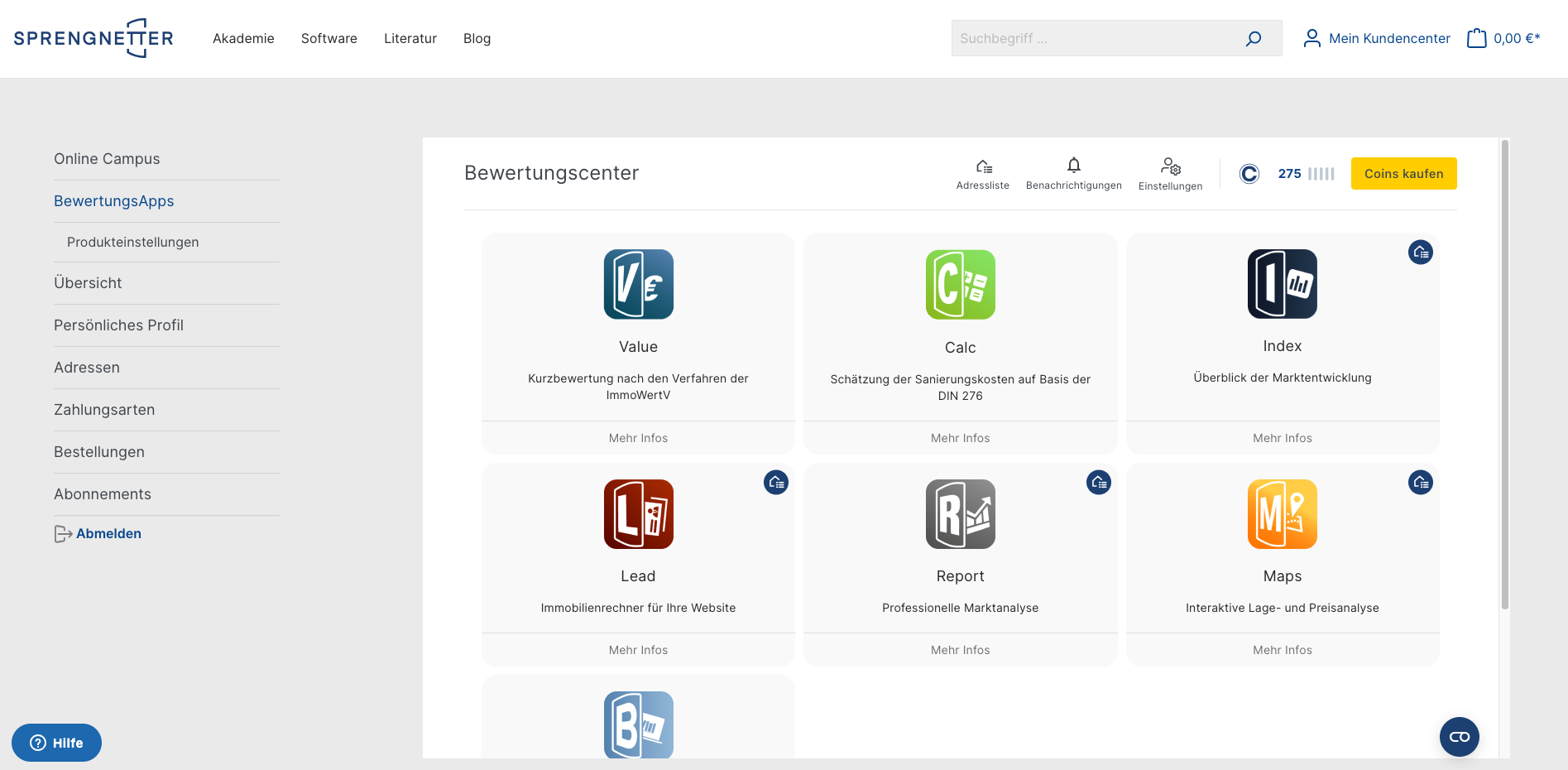Click the shopping bag cart icon

tap(1476, 38)
